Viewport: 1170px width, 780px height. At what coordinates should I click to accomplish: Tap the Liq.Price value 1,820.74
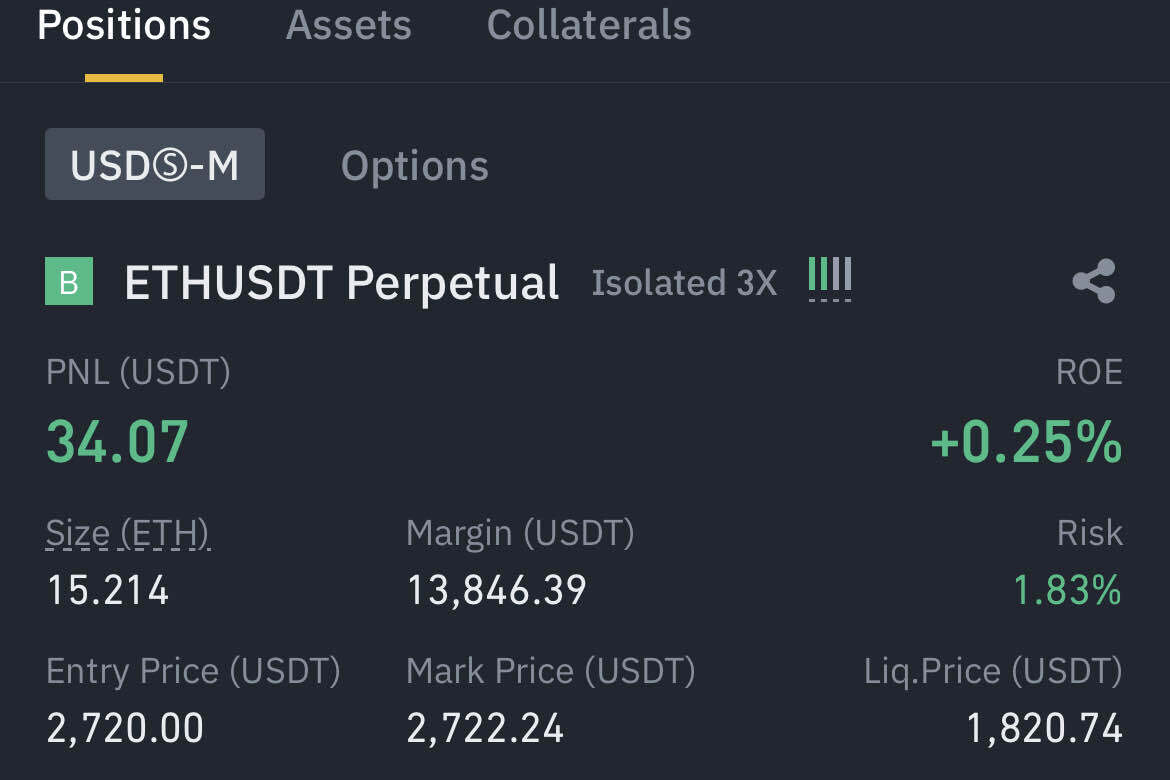click(x=1044, y=728)
